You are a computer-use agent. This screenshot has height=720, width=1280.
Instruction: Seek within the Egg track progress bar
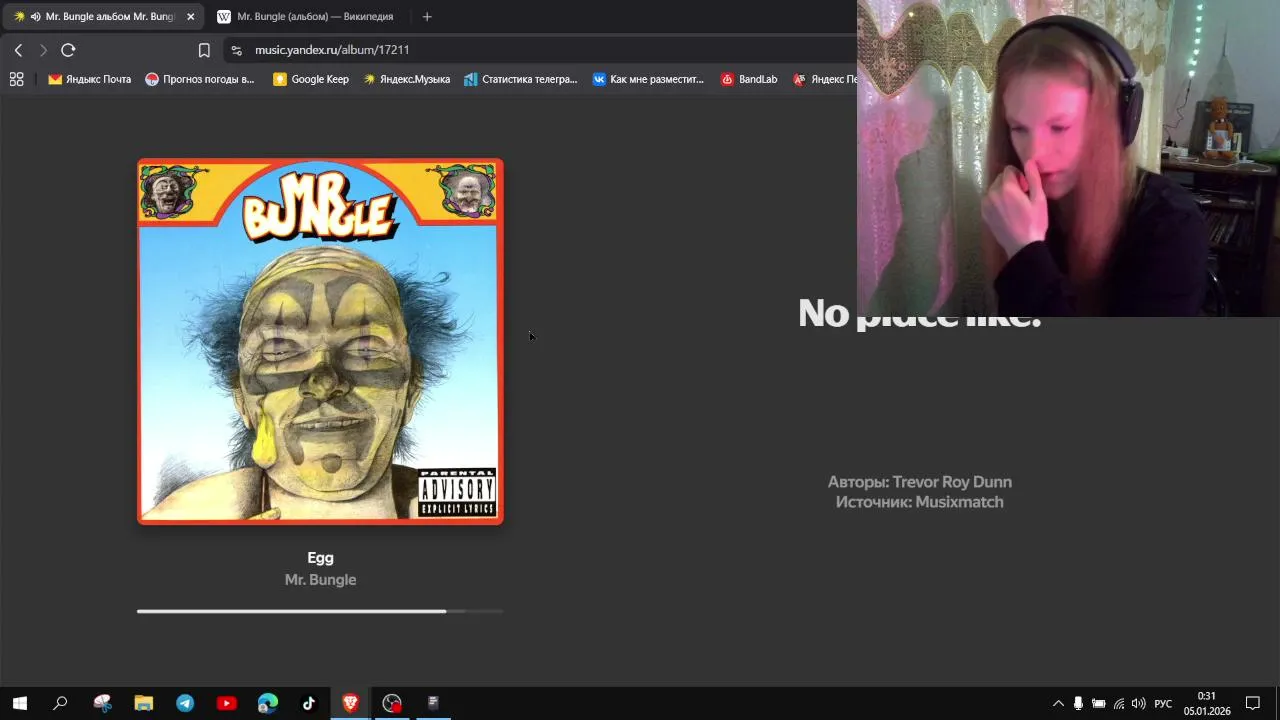point(320,611)
